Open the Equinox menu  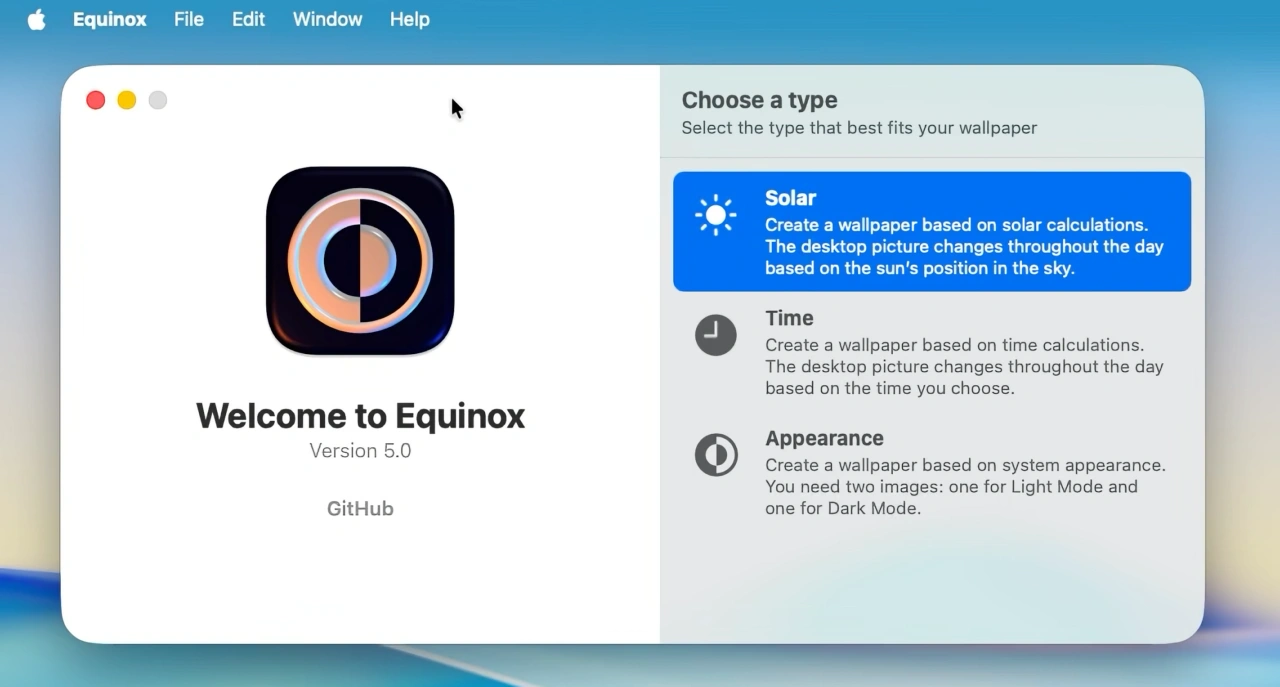pos(109,19)
